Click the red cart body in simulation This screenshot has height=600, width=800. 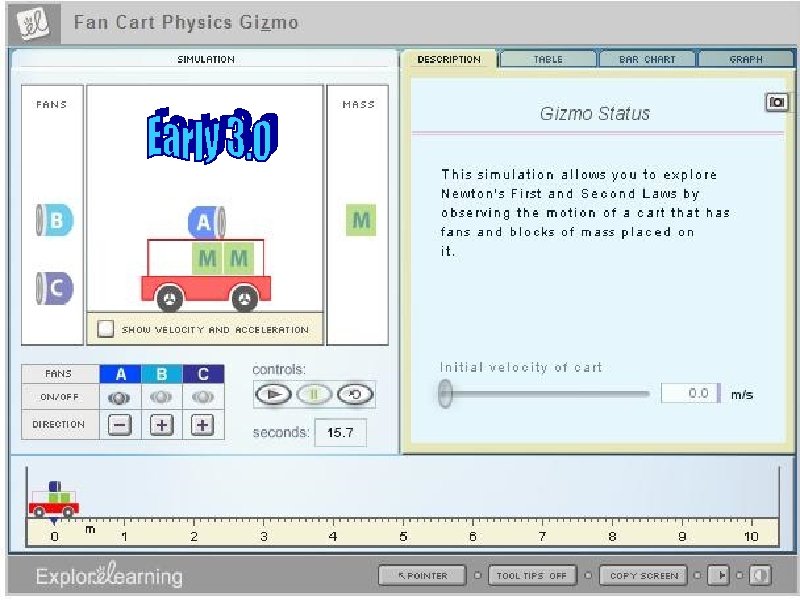(206, 288)
